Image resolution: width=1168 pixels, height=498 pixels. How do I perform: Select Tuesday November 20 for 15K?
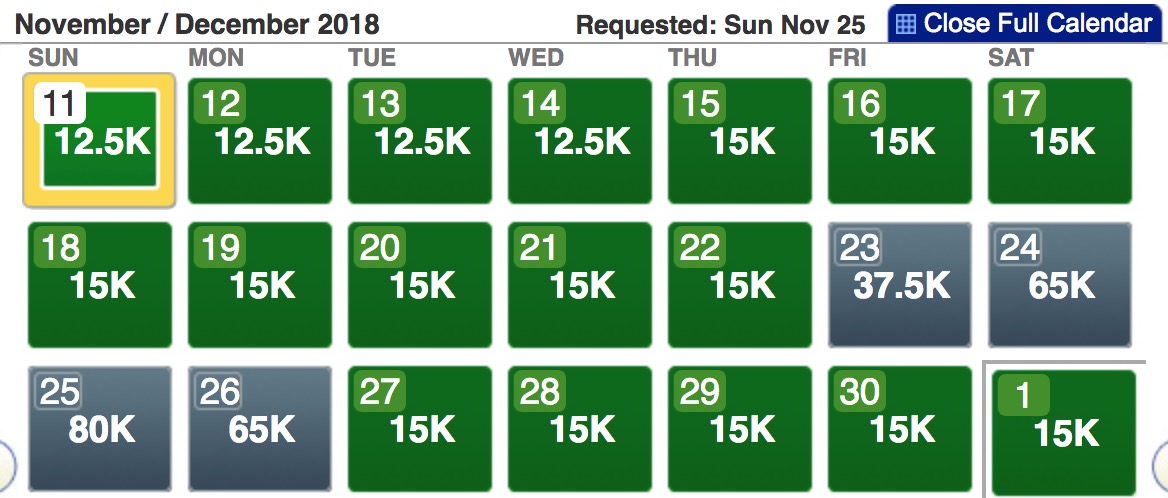tap(420, 284)
